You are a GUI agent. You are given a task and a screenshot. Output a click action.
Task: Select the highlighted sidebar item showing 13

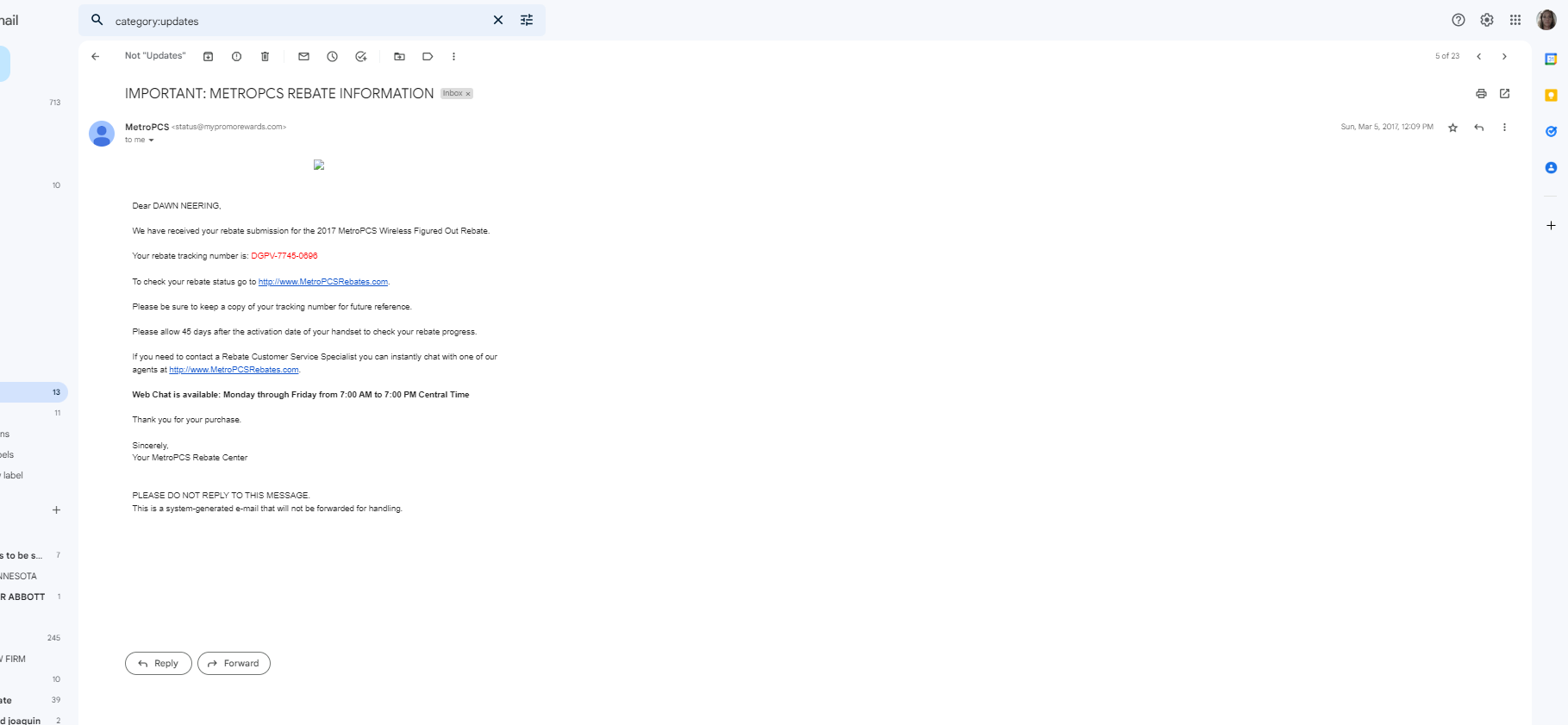33,392
